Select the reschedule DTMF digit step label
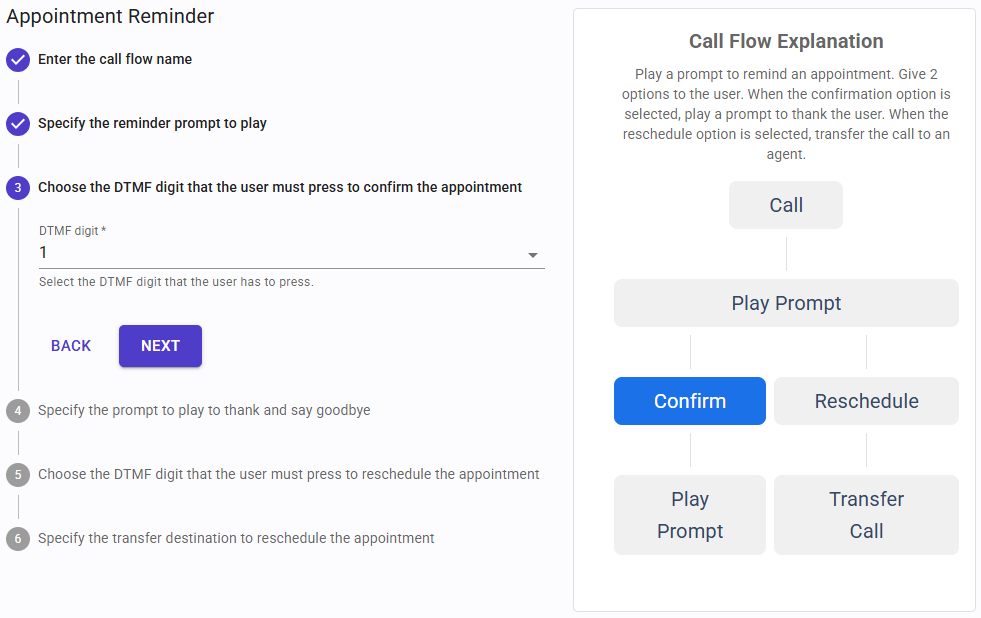This screenshot has width=981, height=618. tap(288, 475)
